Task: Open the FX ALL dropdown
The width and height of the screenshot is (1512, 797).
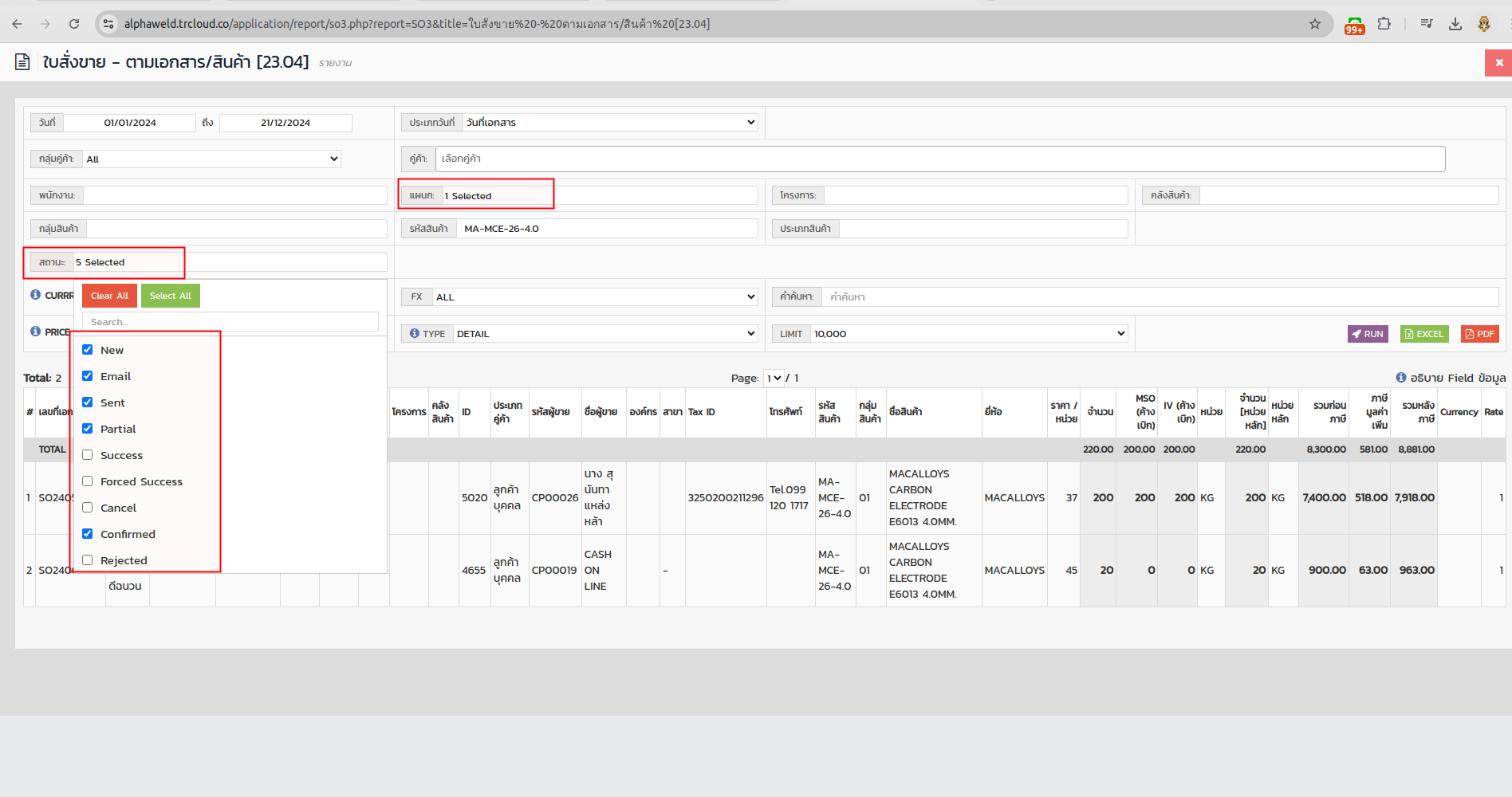Action: (x=595, y=296)
